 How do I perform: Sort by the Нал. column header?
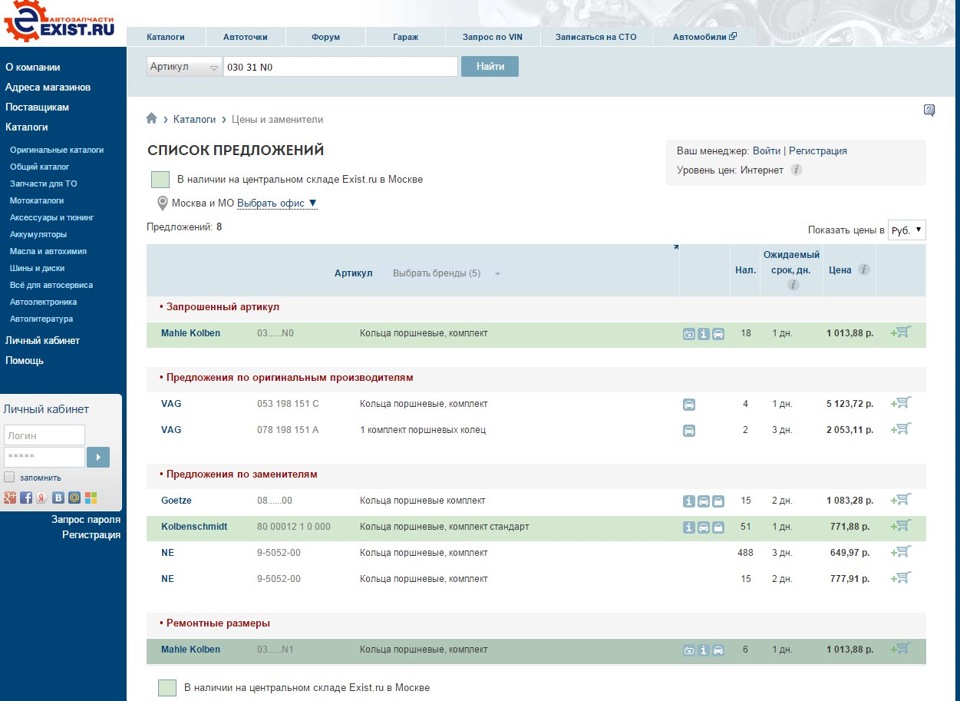[745, 269]
